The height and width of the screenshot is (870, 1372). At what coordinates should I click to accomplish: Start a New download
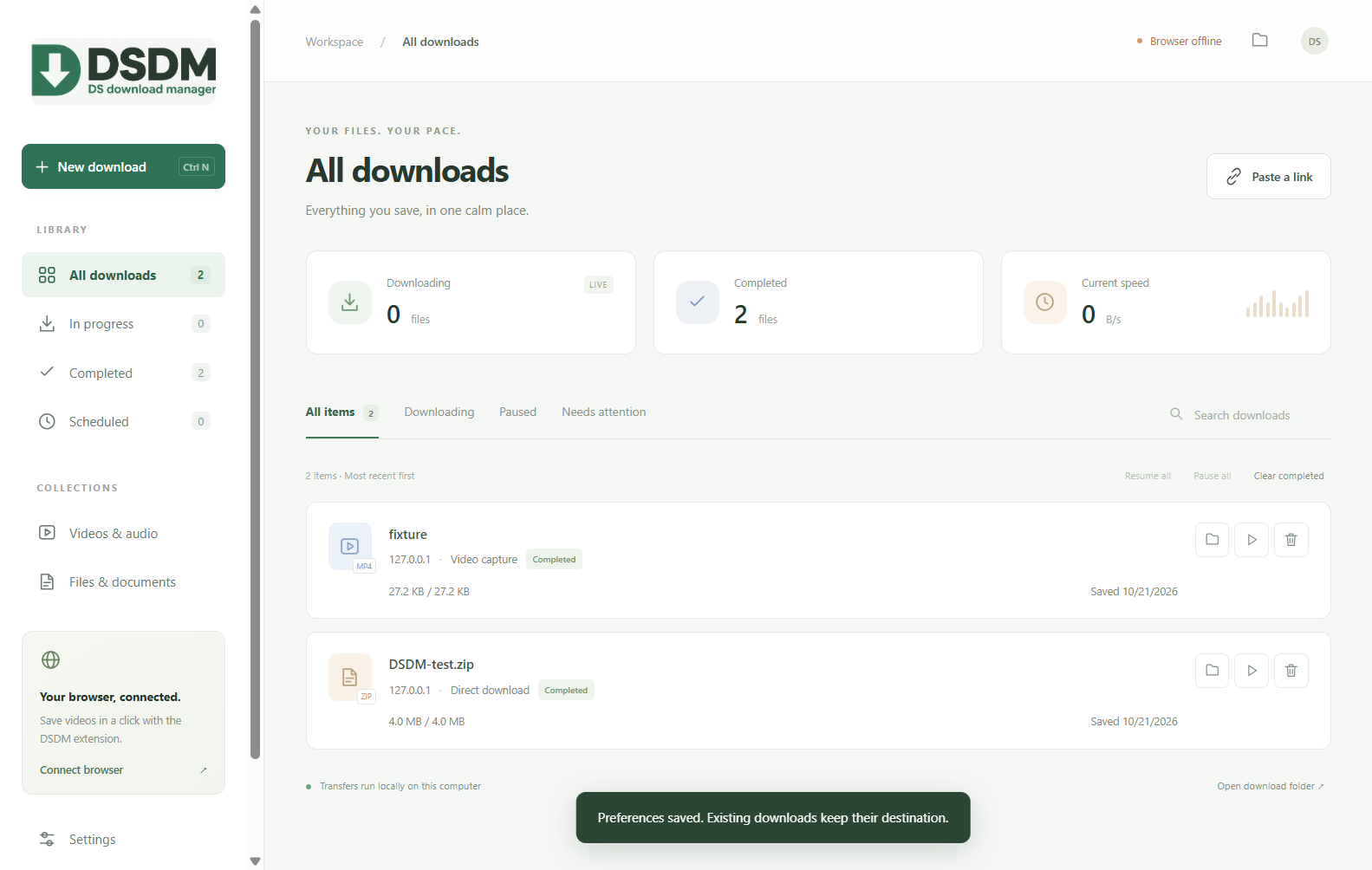click(123, 166)
